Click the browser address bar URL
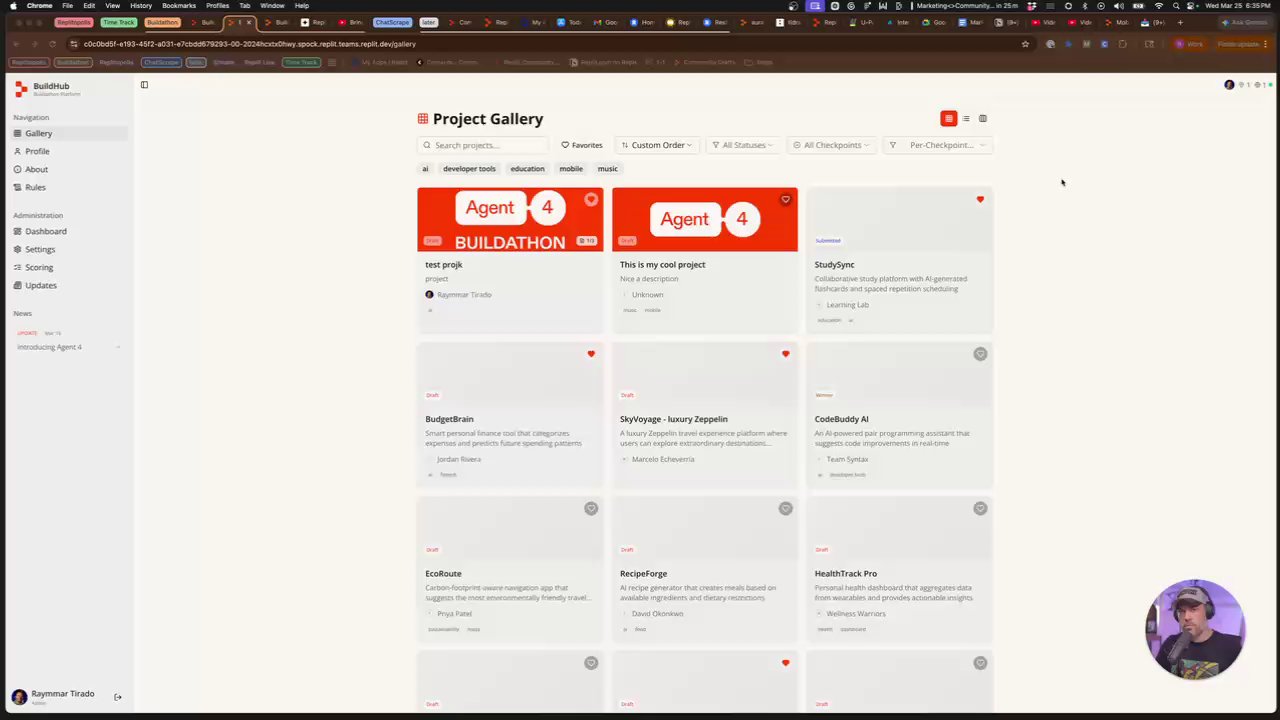This screenshot has height=720, width=1280. tap(249, 44)
